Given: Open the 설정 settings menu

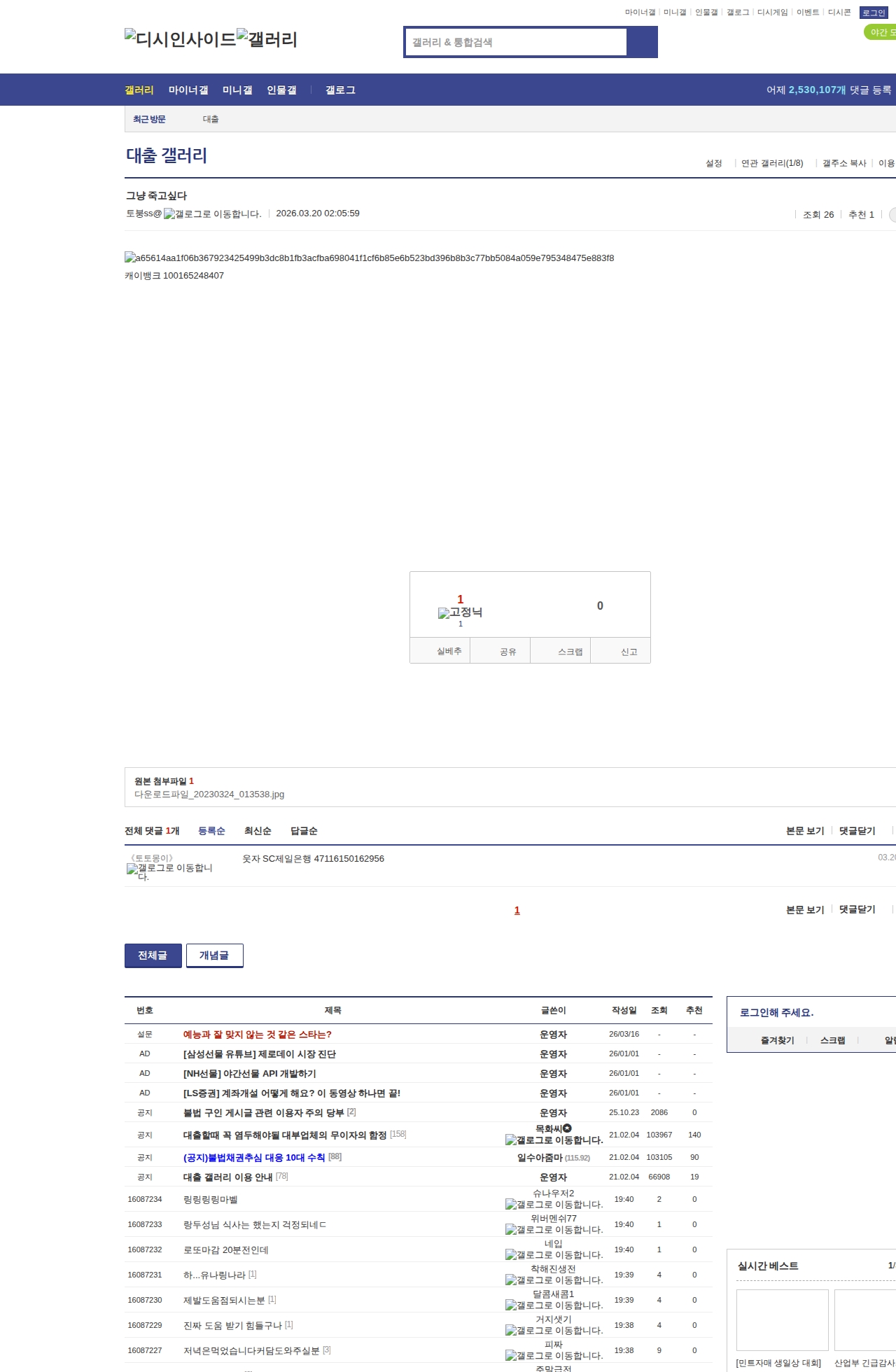Looking at the screenshot, I should [x=714, y=163].
